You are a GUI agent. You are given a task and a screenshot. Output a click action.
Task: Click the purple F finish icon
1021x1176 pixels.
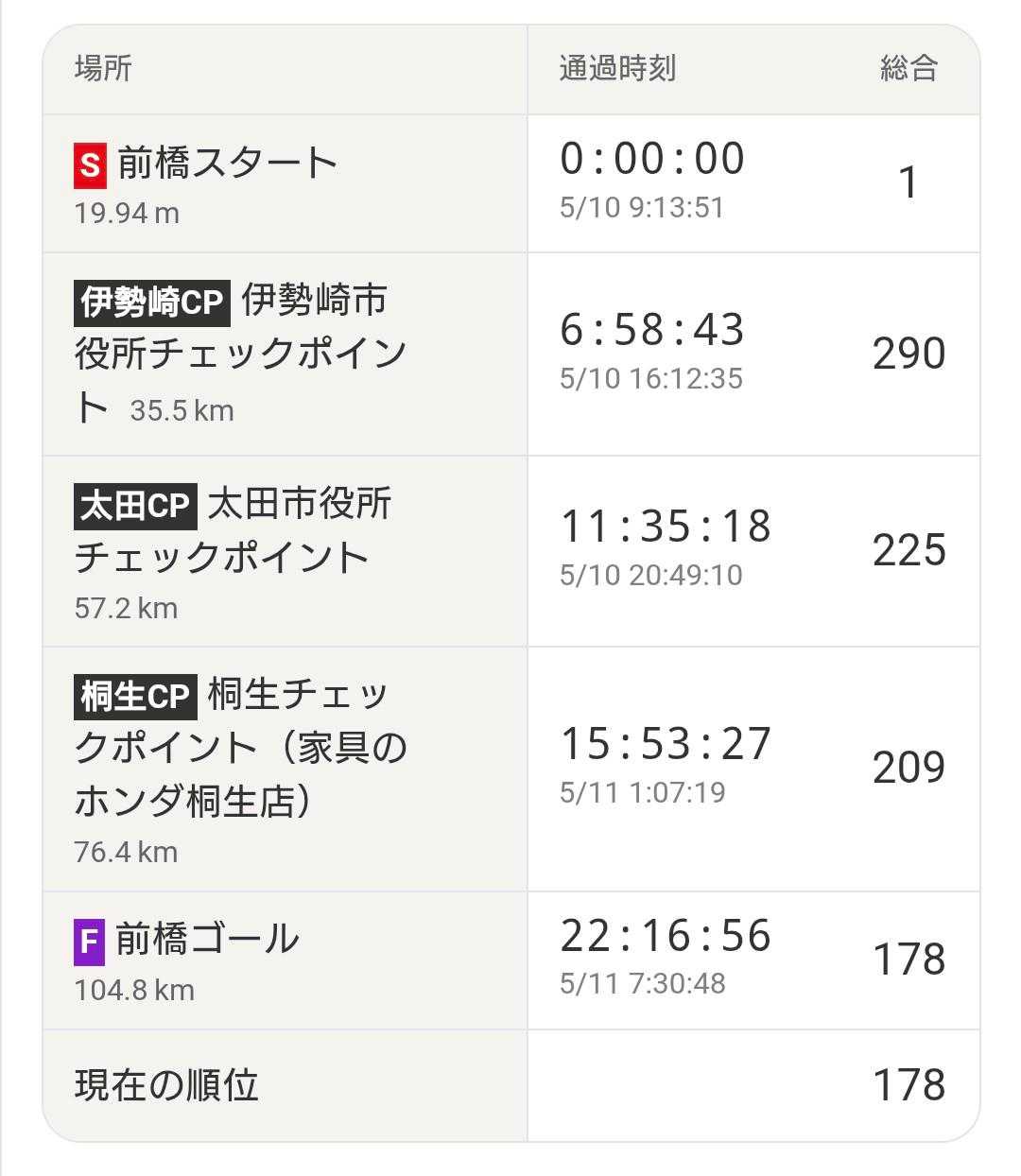pyautogui.click(x=89, y=941)
